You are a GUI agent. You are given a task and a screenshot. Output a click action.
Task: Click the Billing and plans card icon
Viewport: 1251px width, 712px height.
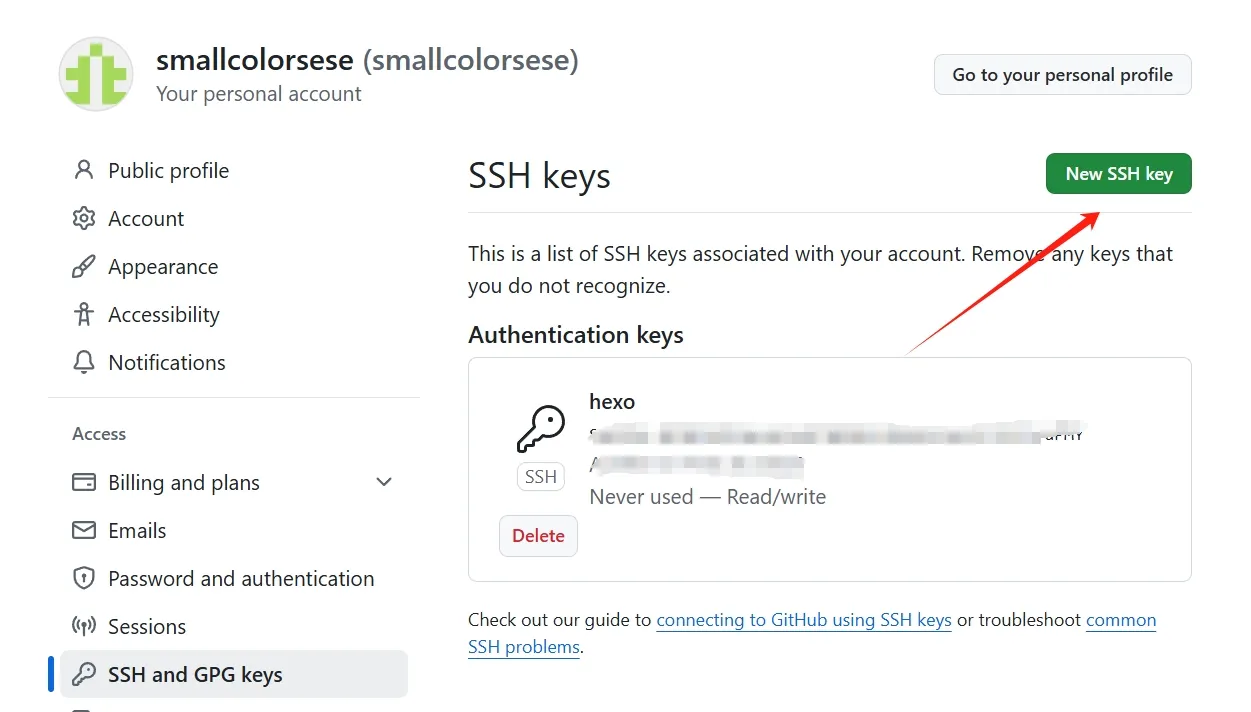84,482
